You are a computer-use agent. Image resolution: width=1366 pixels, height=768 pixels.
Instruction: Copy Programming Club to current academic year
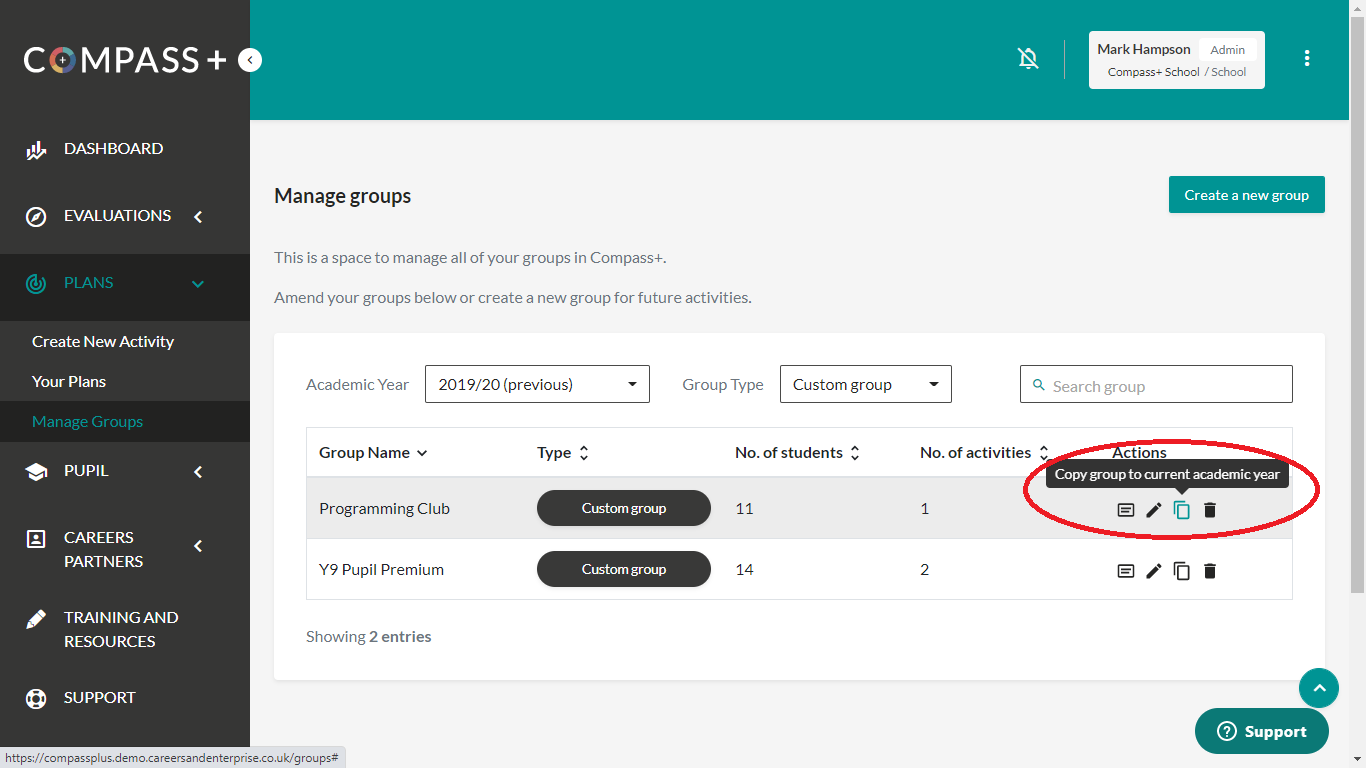tap(1182, 510)
